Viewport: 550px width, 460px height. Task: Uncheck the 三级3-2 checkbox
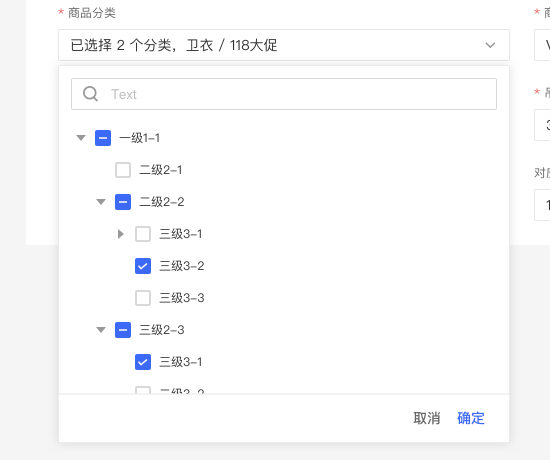143,266
